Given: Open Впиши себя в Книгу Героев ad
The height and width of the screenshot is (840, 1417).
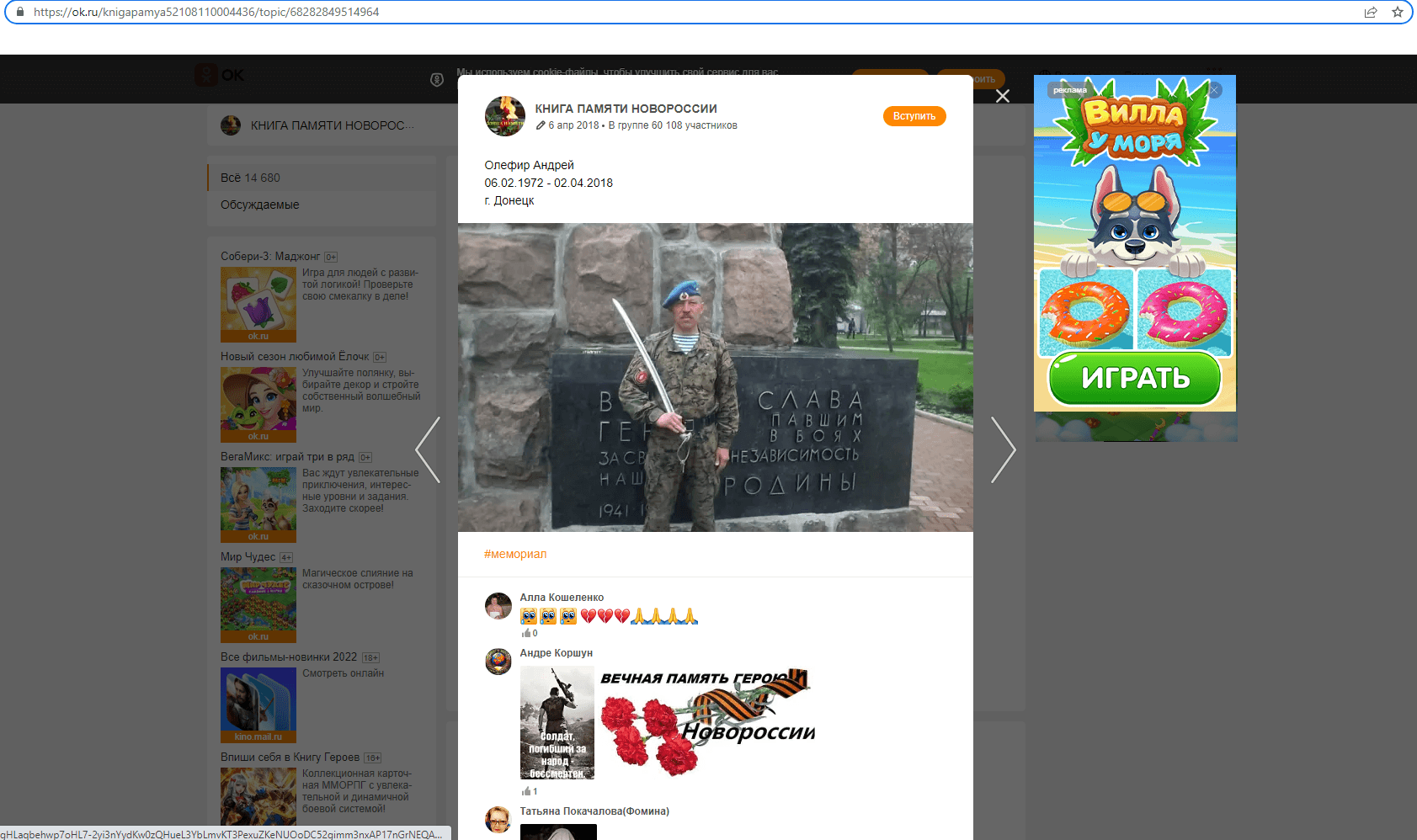Looking at the screenshot, I should [290, 758].
